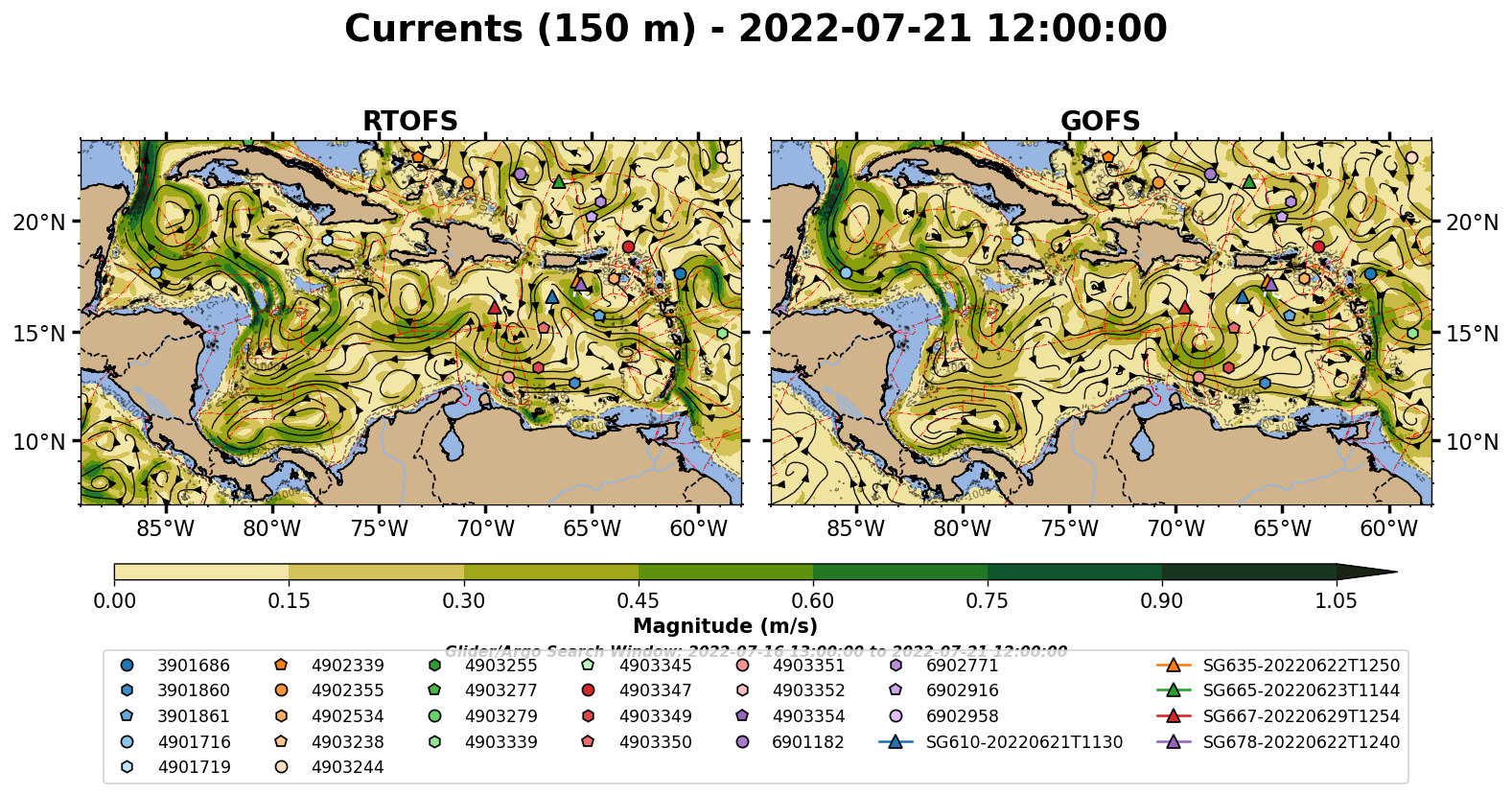The width and height of the screenshot is (1512, 795).
Task: Click the 4903255 green hexagon marker
Action: 434,665
